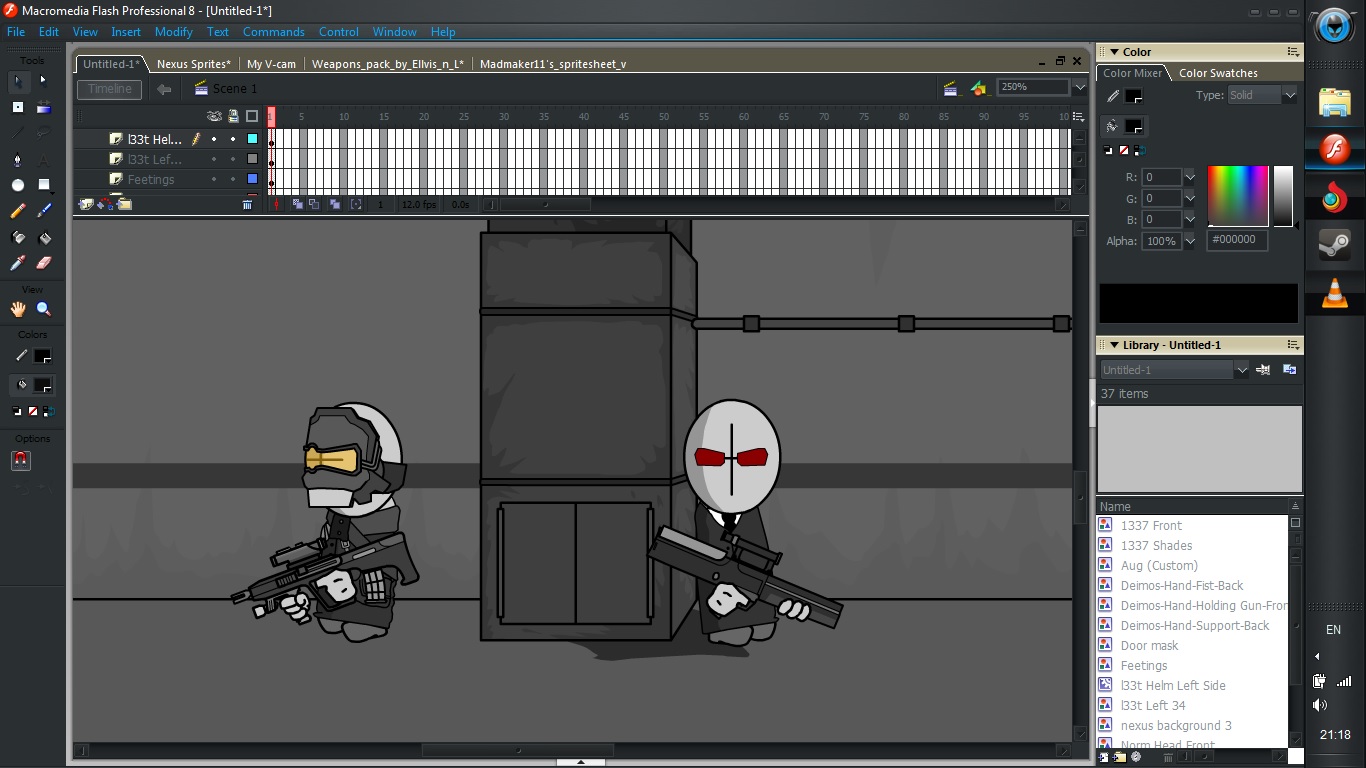Click the Insert Layer Folder icon
This screenshot has width=1366, height=768.
click(124, 204)
